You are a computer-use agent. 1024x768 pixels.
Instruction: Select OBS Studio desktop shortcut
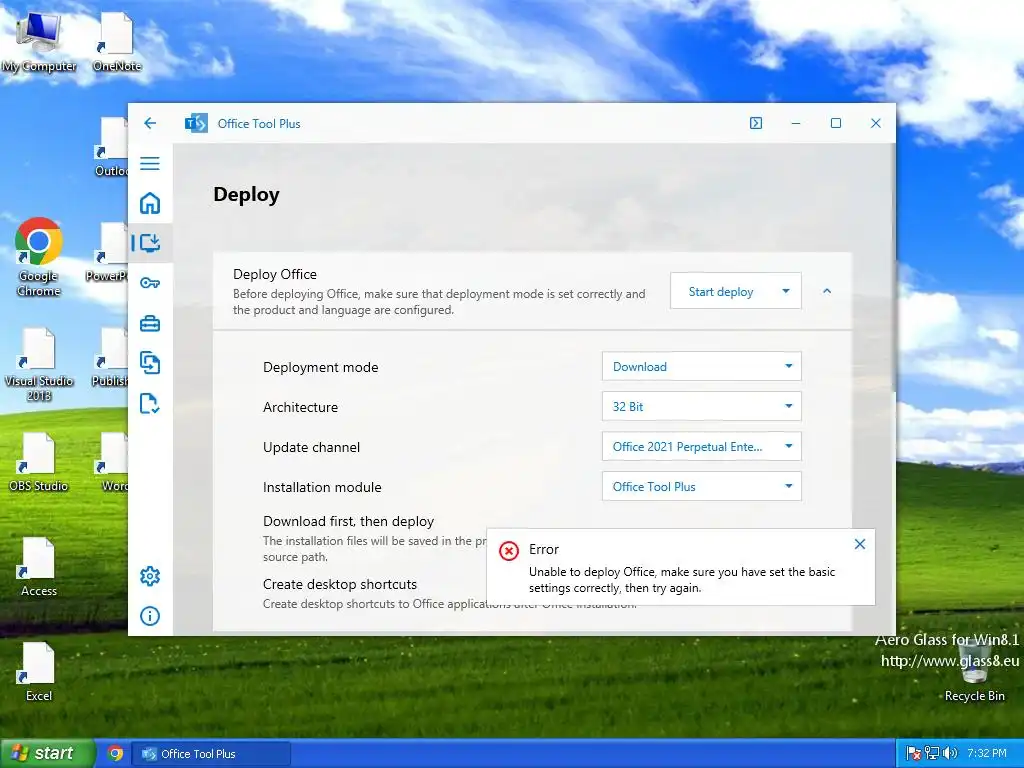coord(39,462)
